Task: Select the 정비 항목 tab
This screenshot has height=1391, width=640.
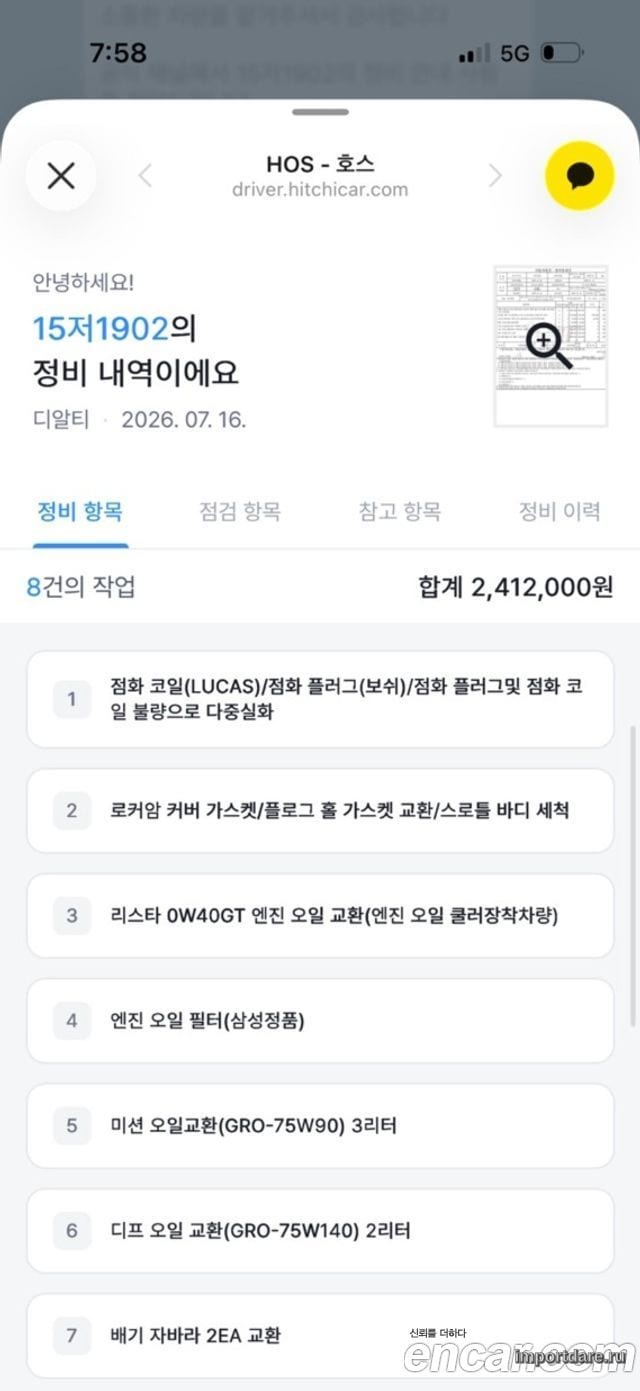Action: click(x=80, y=512)
